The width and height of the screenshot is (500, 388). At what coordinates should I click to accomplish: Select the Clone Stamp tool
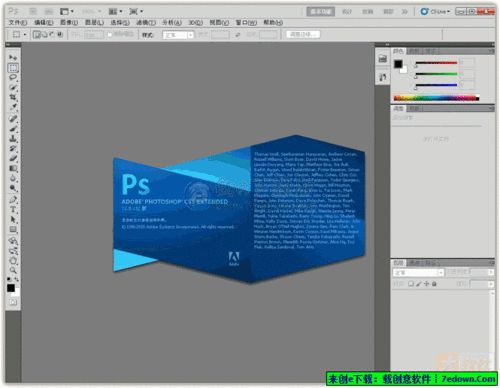(x=13, y=138)
